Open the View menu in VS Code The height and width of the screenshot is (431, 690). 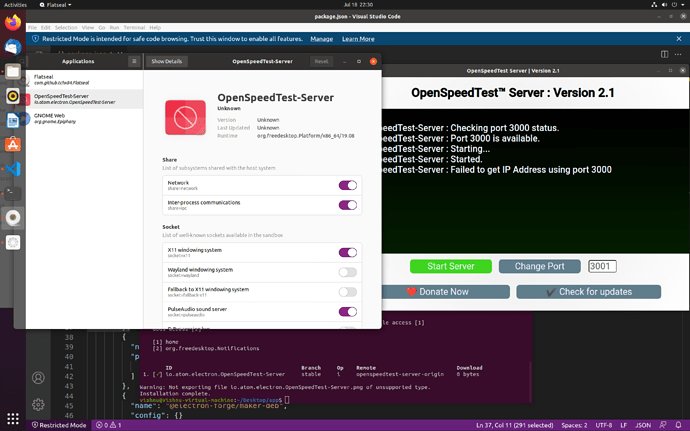pos(88,27)
